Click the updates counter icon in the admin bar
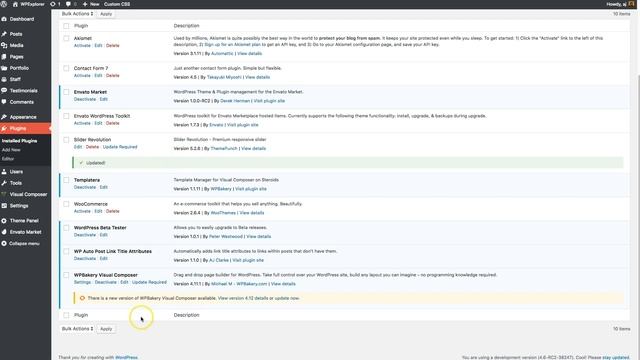Screen dimensions: 640x360 tap(53, 4)
